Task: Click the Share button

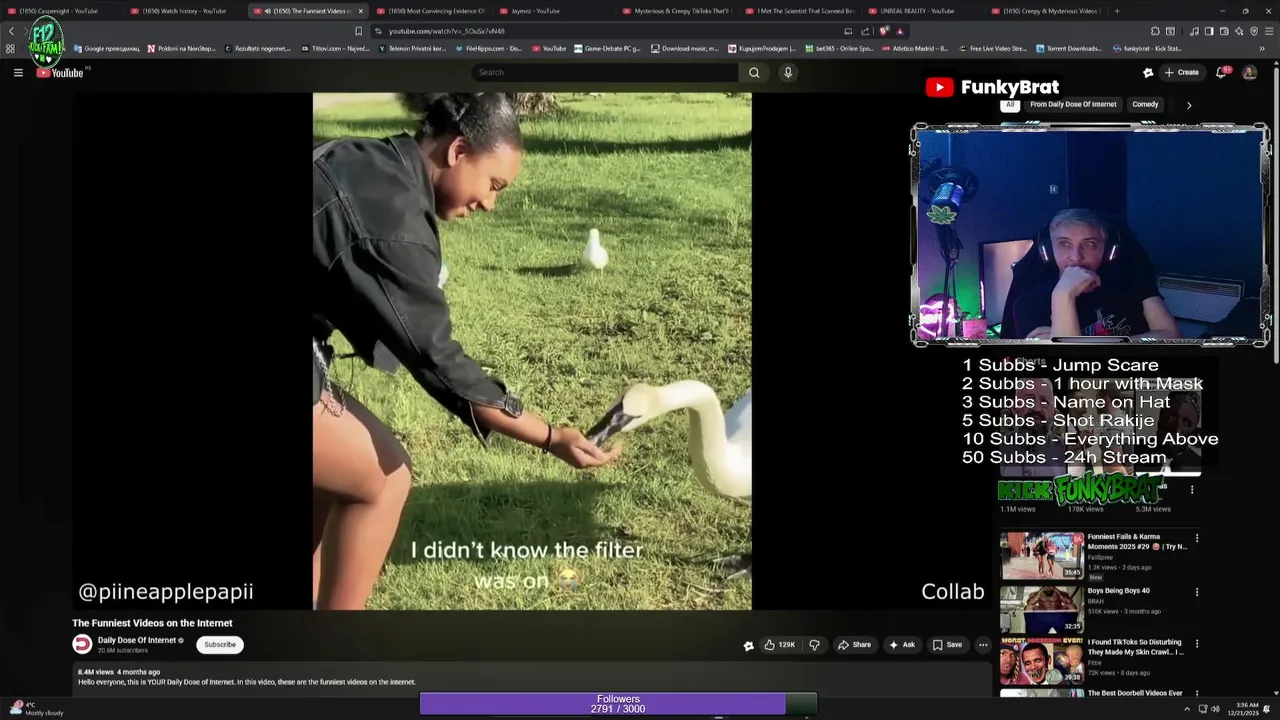Action: coord(854,645)
